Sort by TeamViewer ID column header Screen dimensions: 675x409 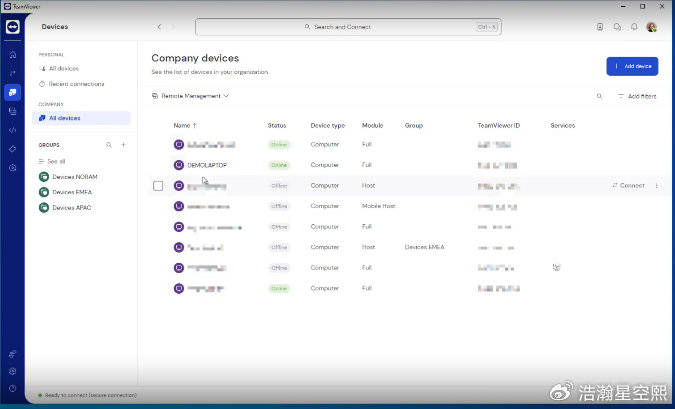[499, 125]
